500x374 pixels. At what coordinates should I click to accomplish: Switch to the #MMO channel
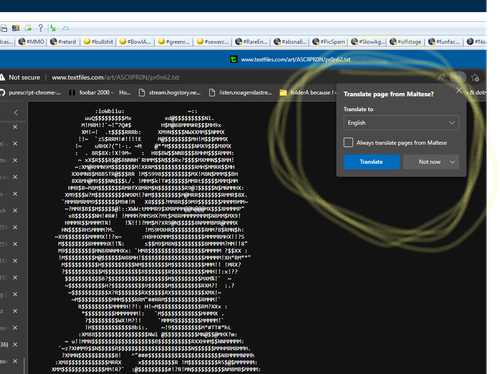click(31, 42)
